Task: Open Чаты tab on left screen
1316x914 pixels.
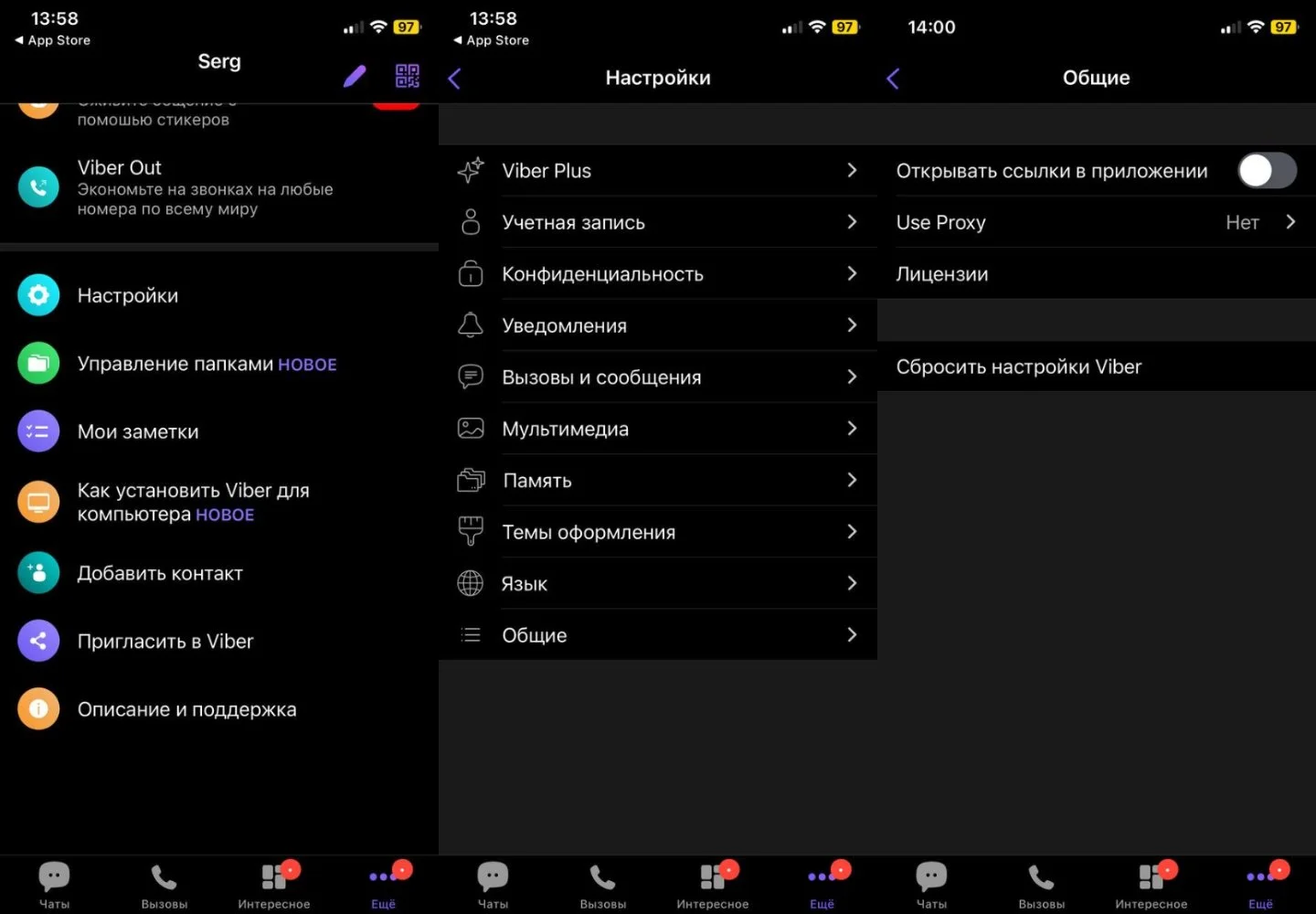Action: [x=54, y=885]
